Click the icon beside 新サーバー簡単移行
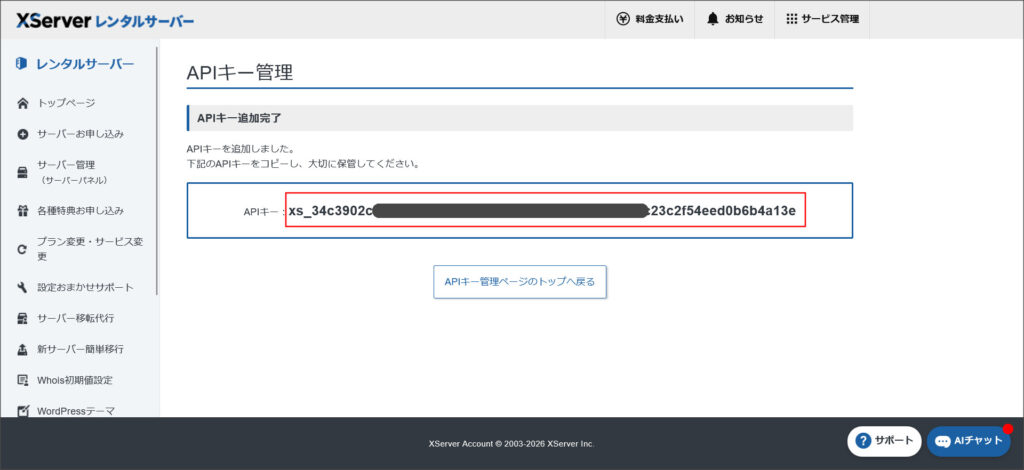 (x=22, y=349)
